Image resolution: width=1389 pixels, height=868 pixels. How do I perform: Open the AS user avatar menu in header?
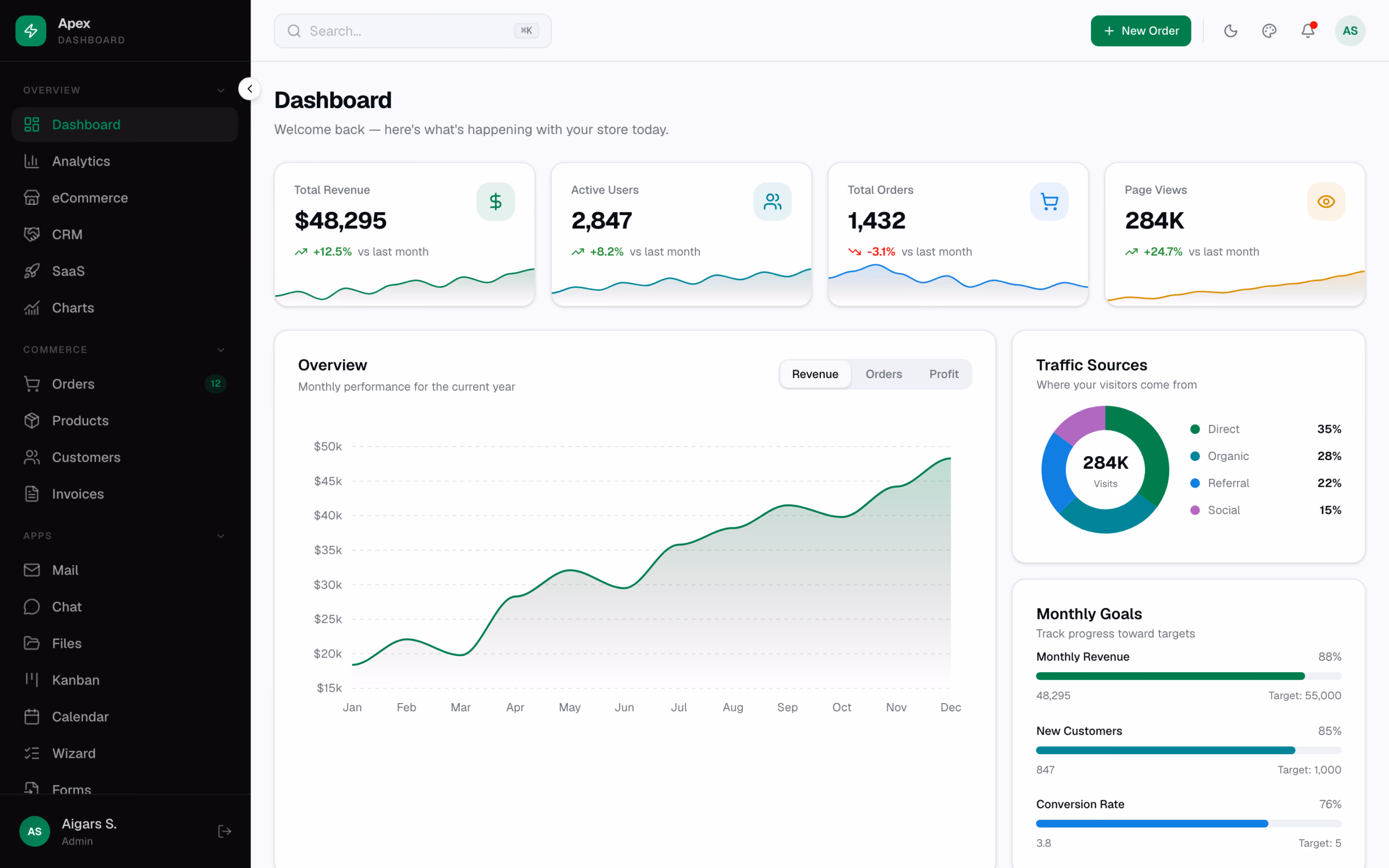1350,31
